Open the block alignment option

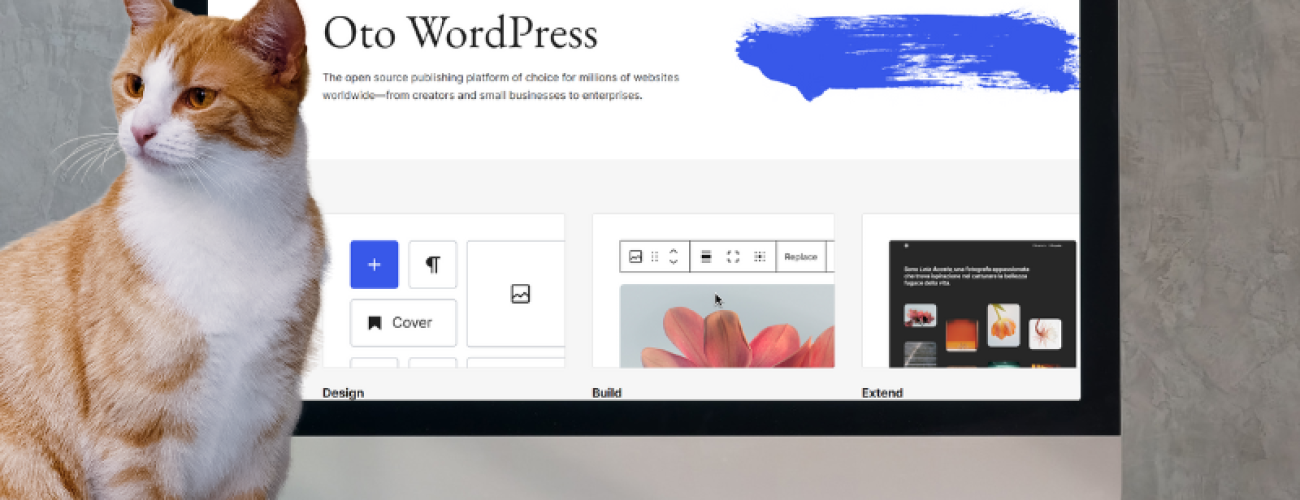pyautogui.click(x=706, y=257)
